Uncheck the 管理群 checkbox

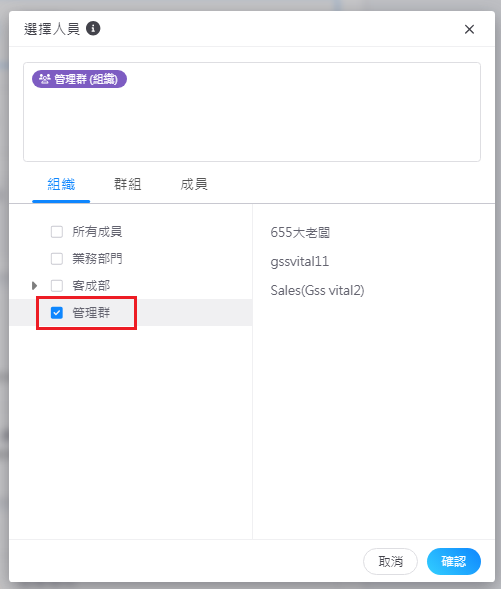pos(57,313)
